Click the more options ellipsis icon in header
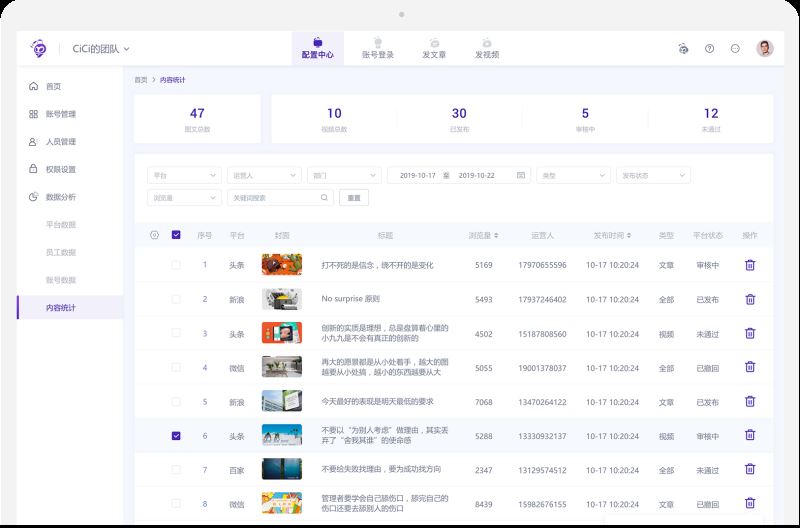Screen dimensions: 800x528 point(736,48)
